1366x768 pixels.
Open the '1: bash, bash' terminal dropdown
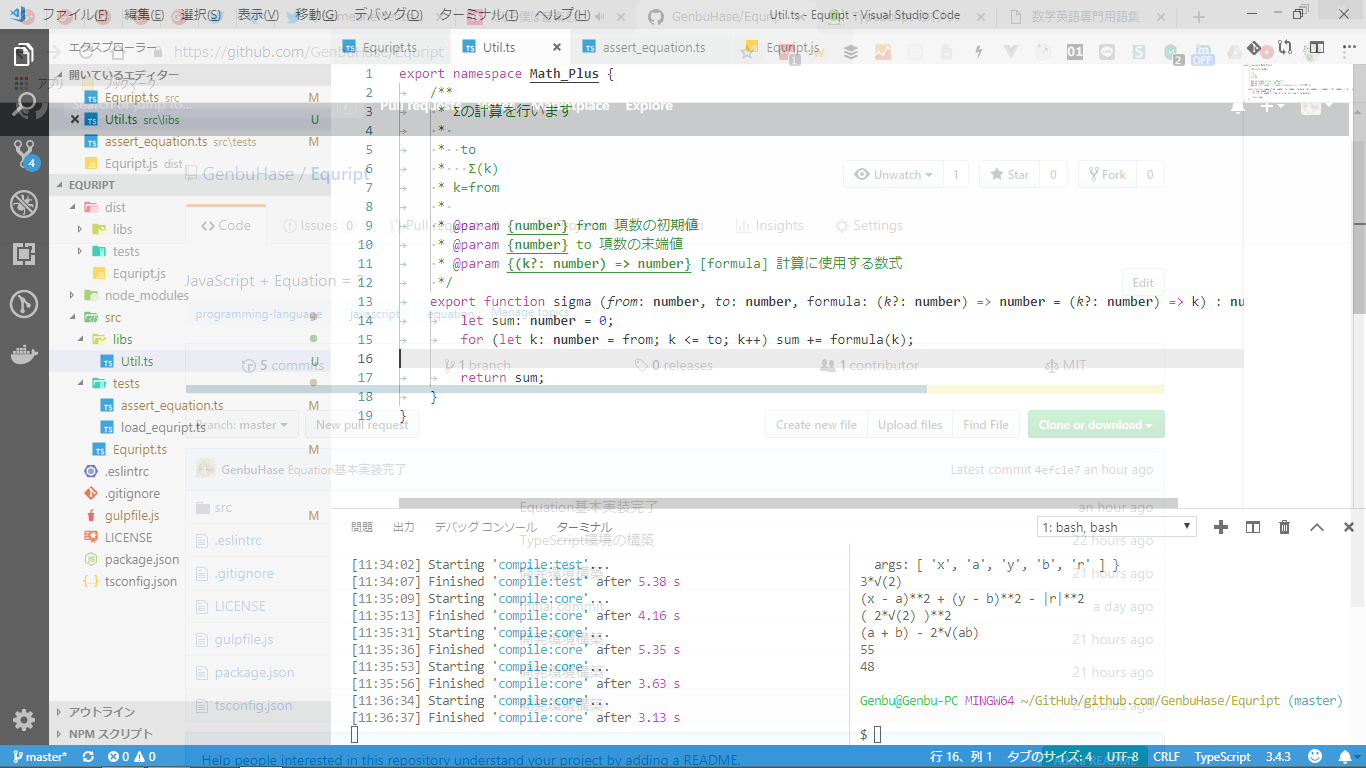pyautogui.click(x=1116, y=527)
